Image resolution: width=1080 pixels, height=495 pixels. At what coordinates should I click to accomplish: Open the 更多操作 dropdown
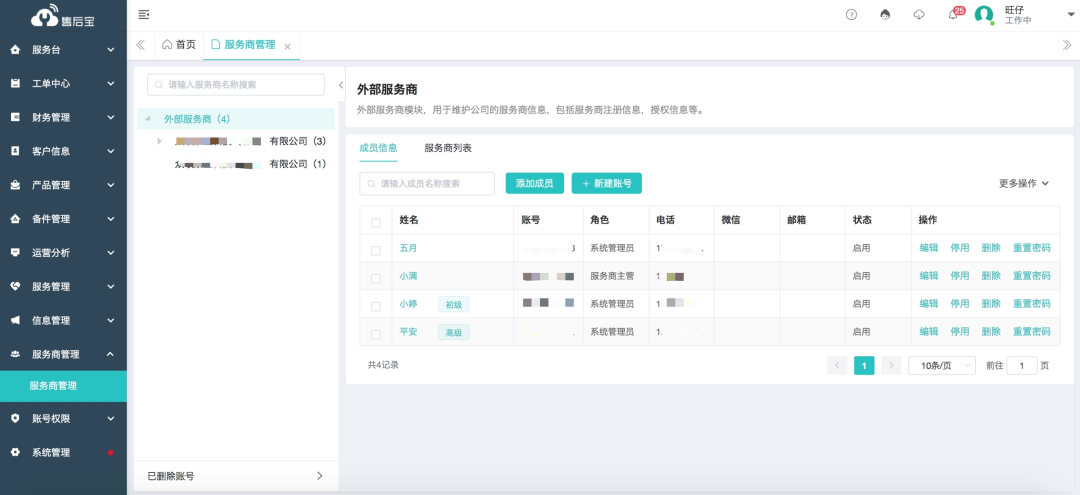(1024, 183)
